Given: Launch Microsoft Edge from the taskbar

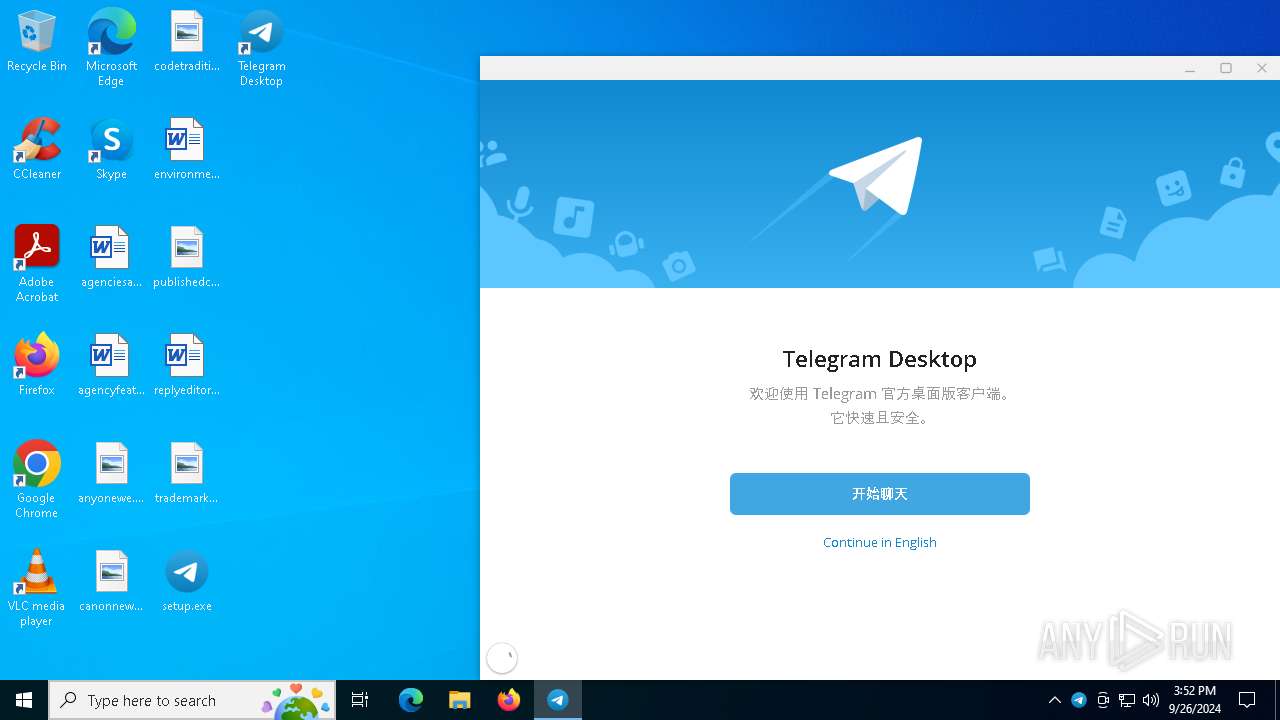Looking at the screenshot, I should 411,700.
